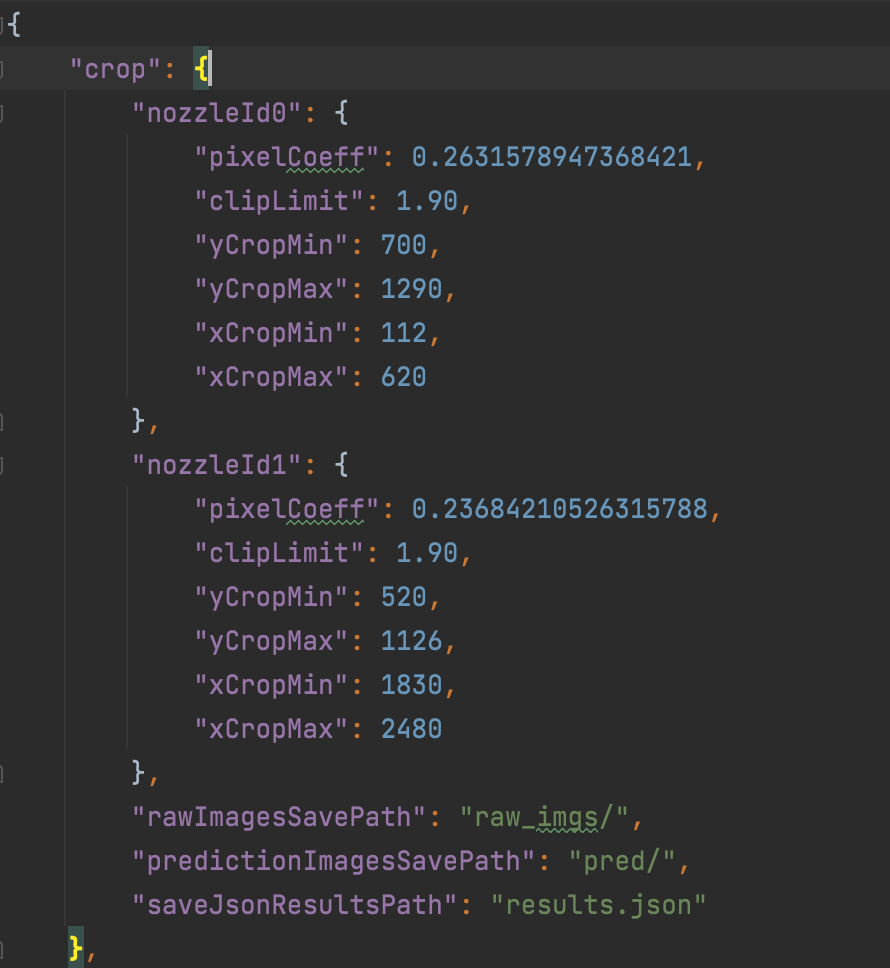Screen dimensions: 890x968
Task: Click the "nozzleId1" key
Action: (217, 465)
